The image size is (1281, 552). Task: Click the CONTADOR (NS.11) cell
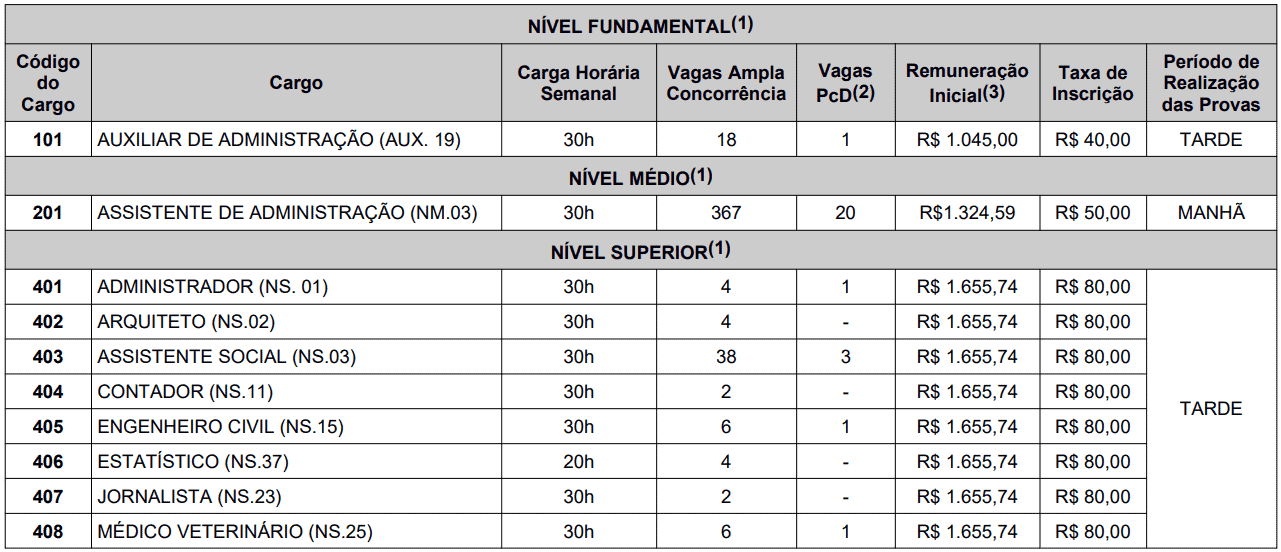pyautogui.click(x=296, y=392)
